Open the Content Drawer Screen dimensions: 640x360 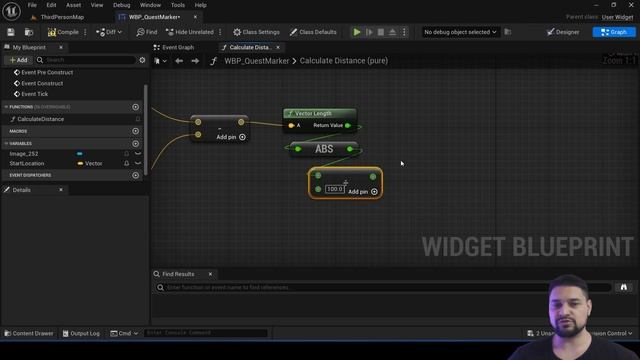[29, 333]
